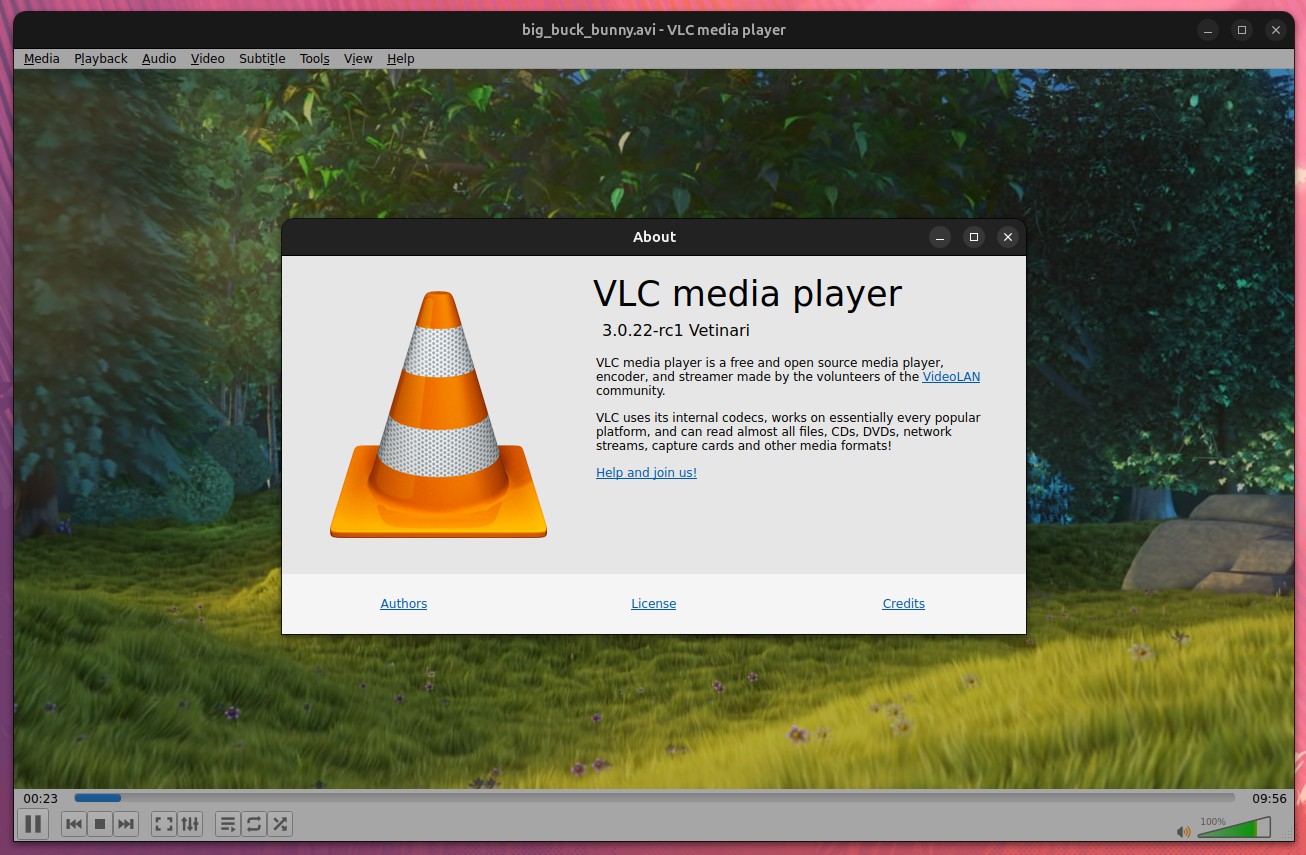Minimize the About dialog window

tap(940, 237)
